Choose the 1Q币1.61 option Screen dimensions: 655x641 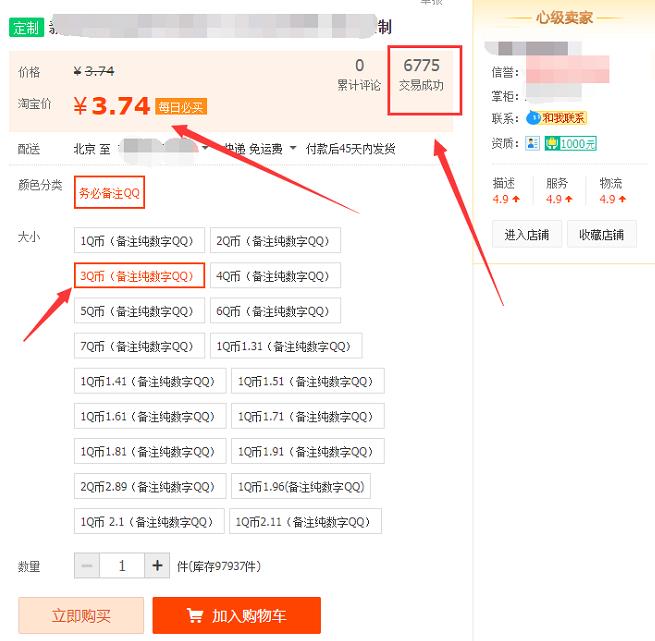[x=150, y=416]
